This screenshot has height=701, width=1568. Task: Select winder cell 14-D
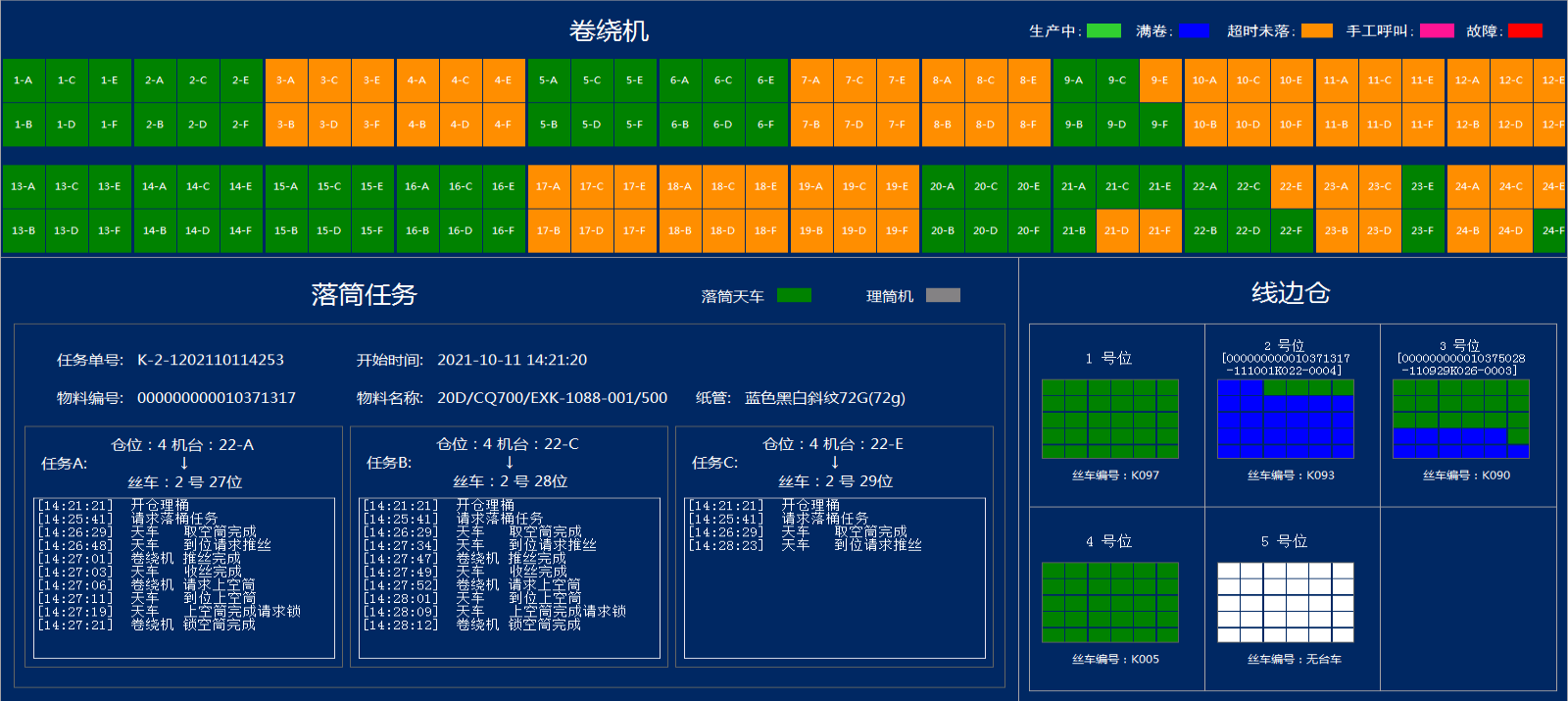tap(198, 230)
